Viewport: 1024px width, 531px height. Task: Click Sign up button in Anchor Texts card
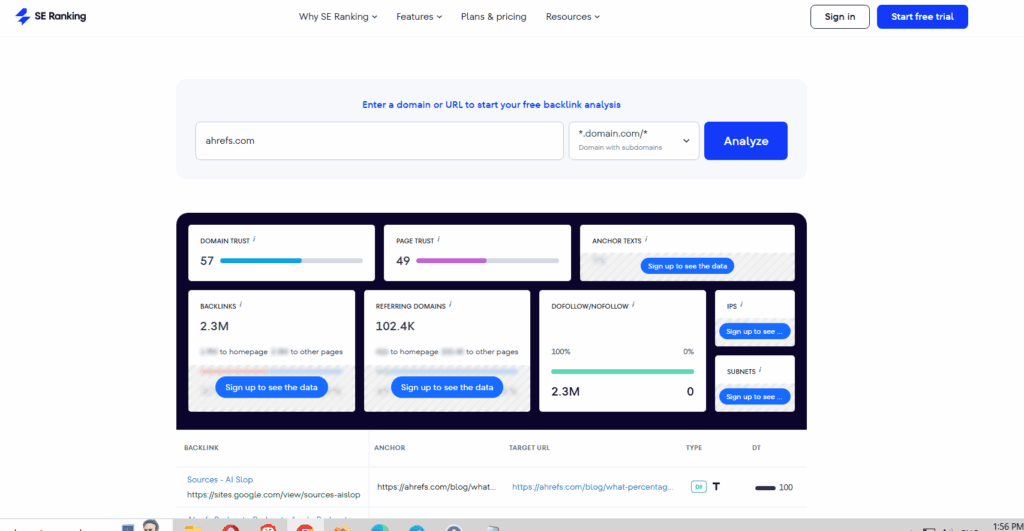pyautogui.click(x=687, y=266)
